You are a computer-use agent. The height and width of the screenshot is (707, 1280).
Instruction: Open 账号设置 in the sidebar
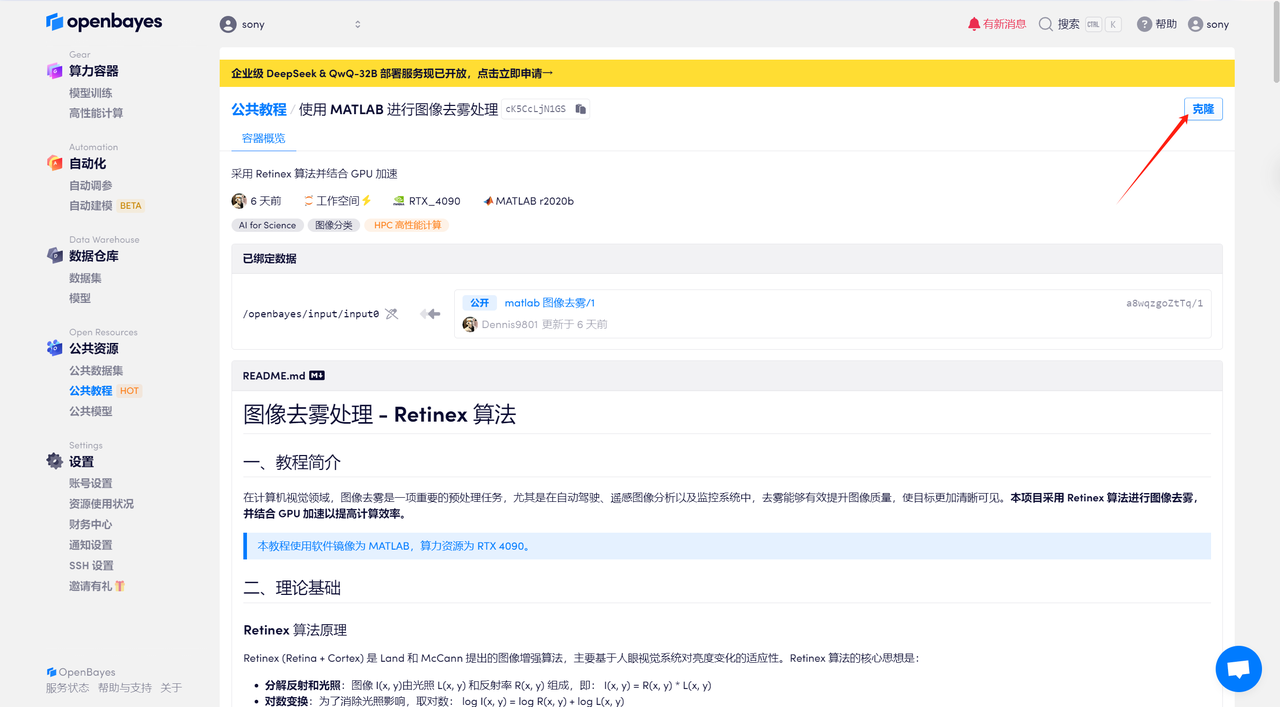[91, 483]
